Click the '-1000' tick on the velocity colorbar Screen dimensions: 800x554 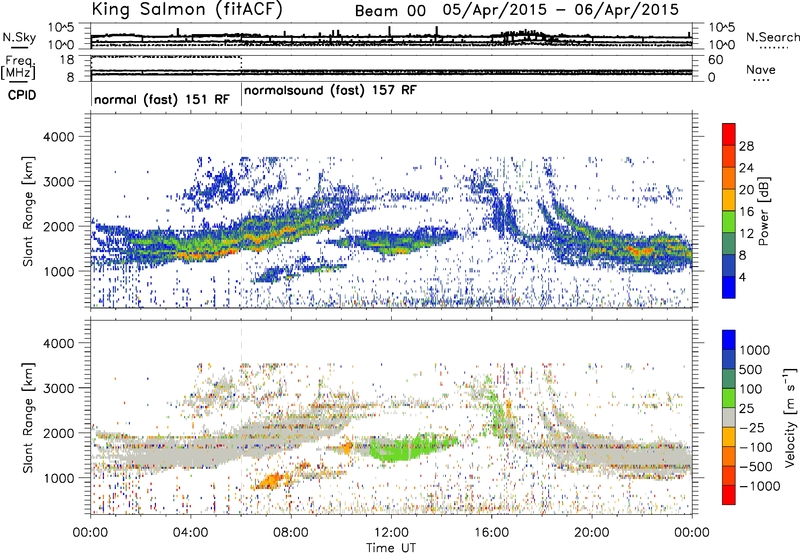click(x=759, y=486)
